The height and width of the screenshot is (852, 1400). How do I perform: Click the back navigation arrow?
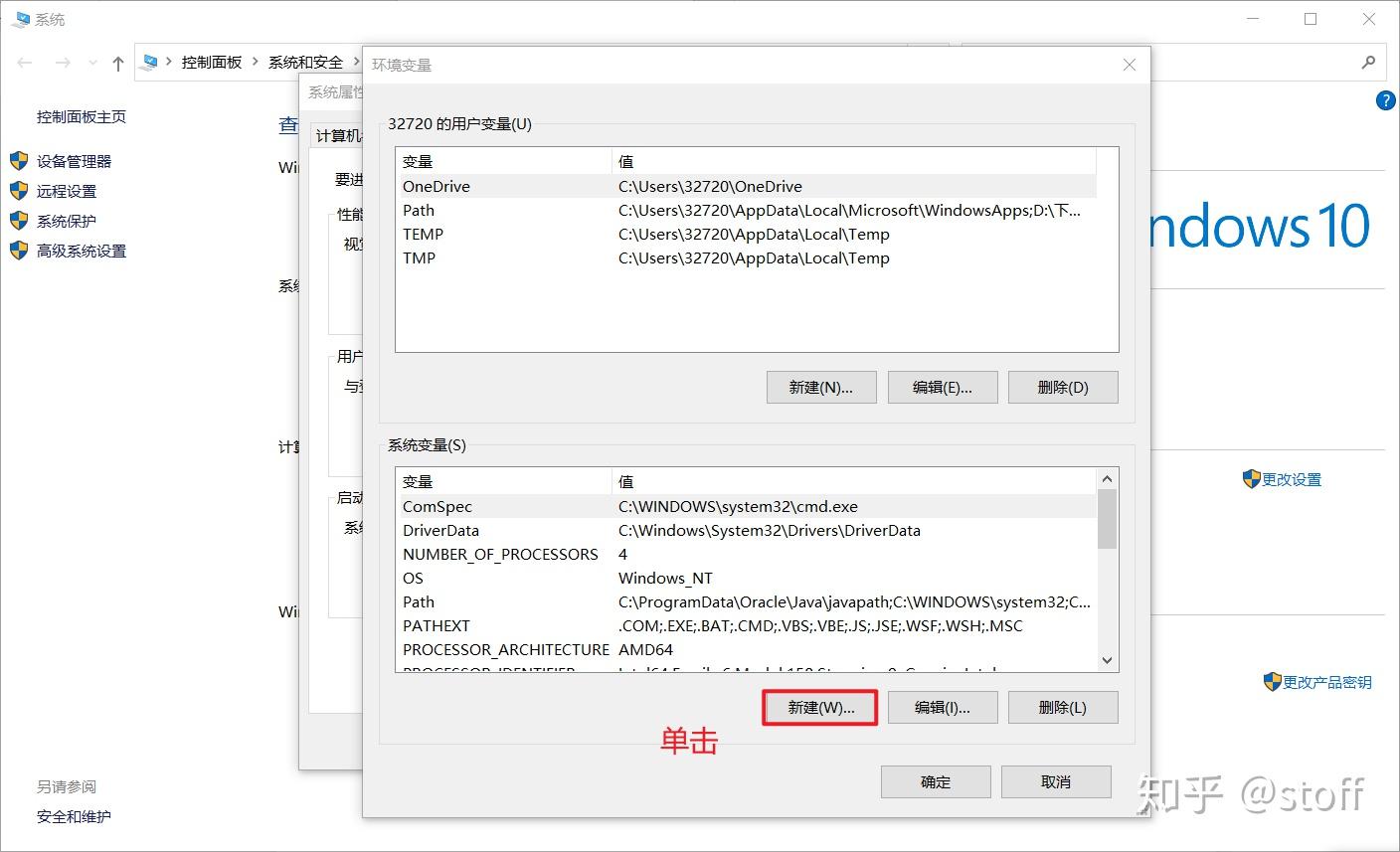[x=24, y=63]
